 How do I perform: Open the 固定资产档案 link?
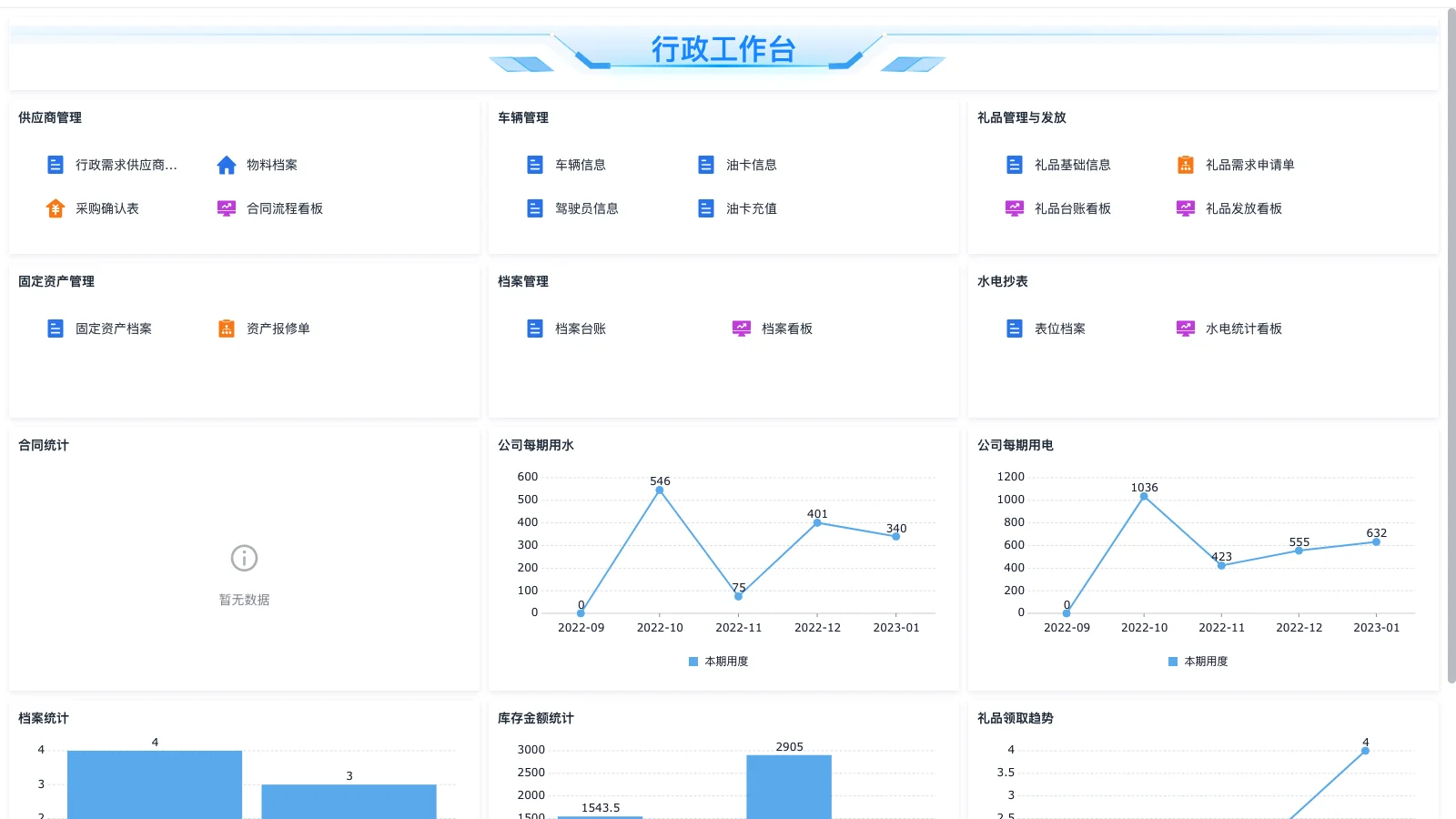coord(114,329)
